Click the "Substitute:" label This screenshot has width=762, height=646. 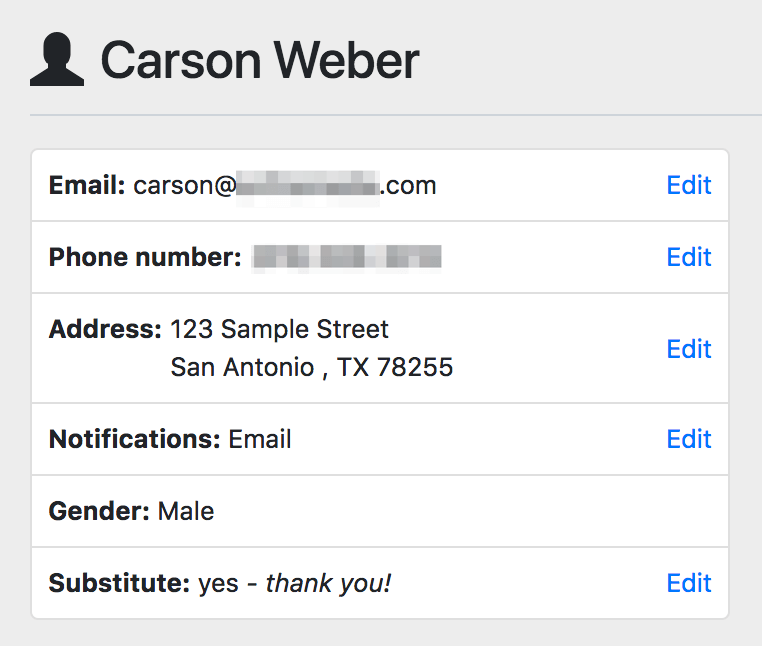tap(119, 583)
